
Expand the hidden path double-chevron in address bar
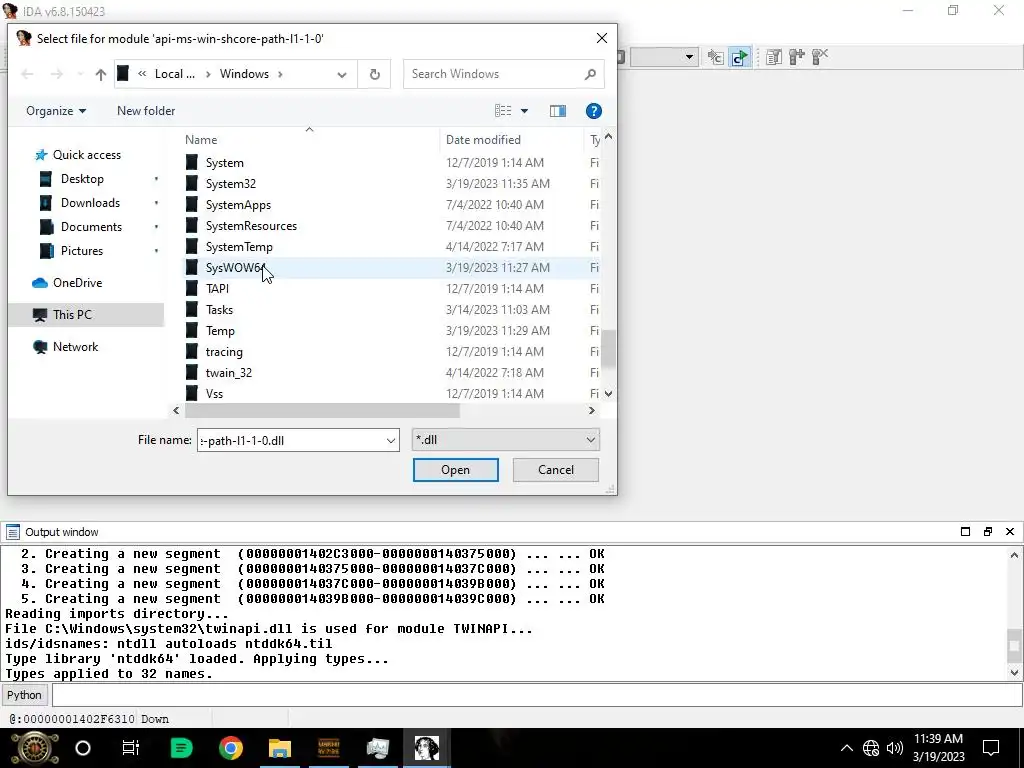142,74
